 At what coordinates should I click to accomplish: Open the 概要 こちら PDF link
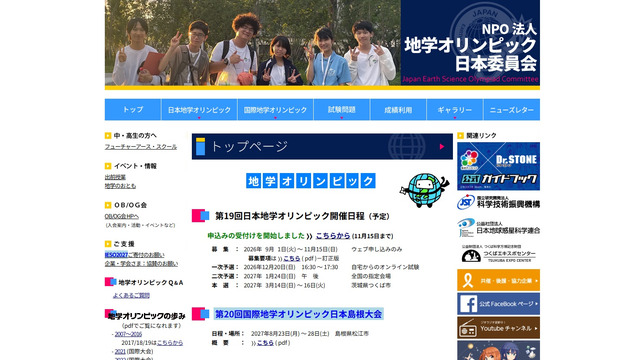tap(265, 343)
